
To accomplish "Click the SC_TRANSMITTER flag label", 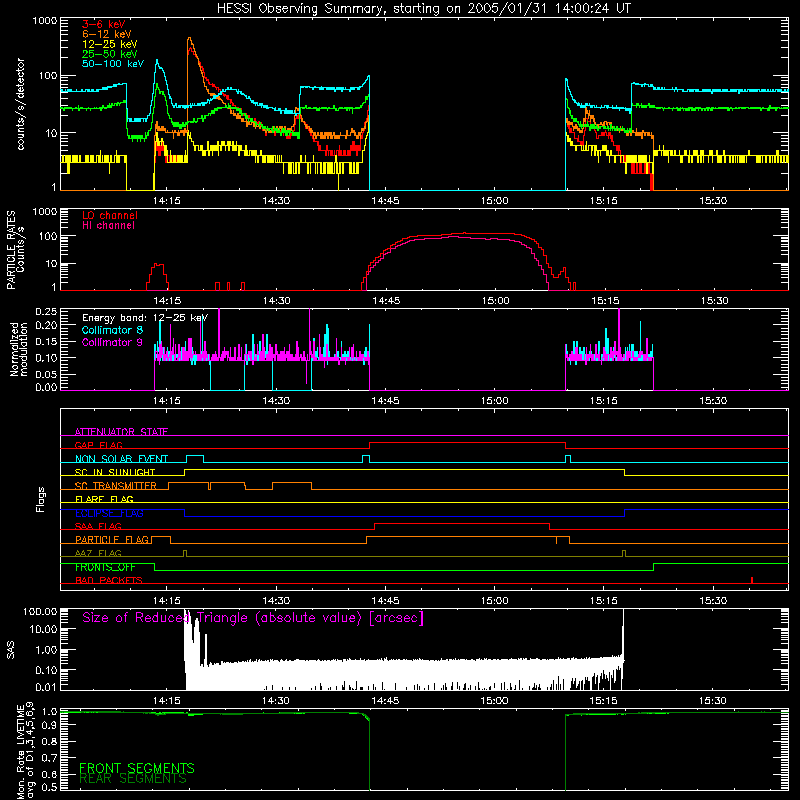I will (116, 486).
